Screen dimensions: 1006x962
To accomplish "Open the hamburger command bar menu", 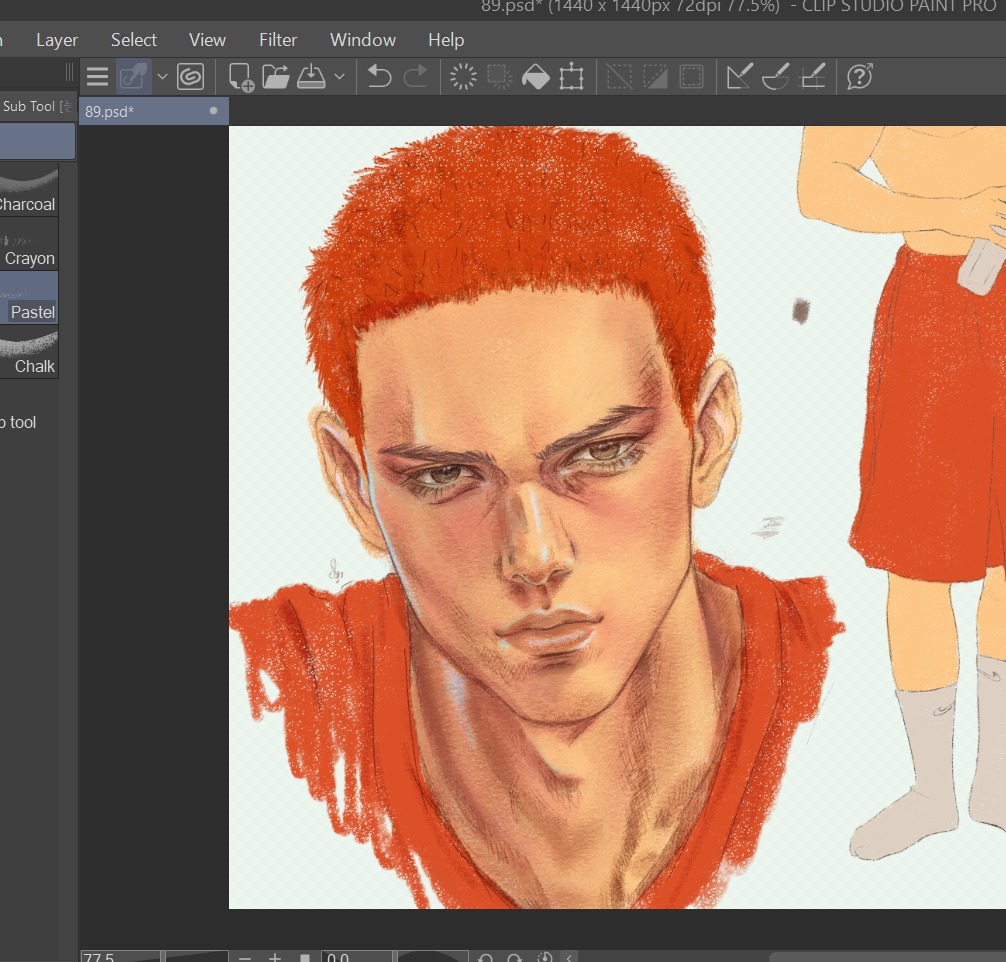I will (97, 77).
